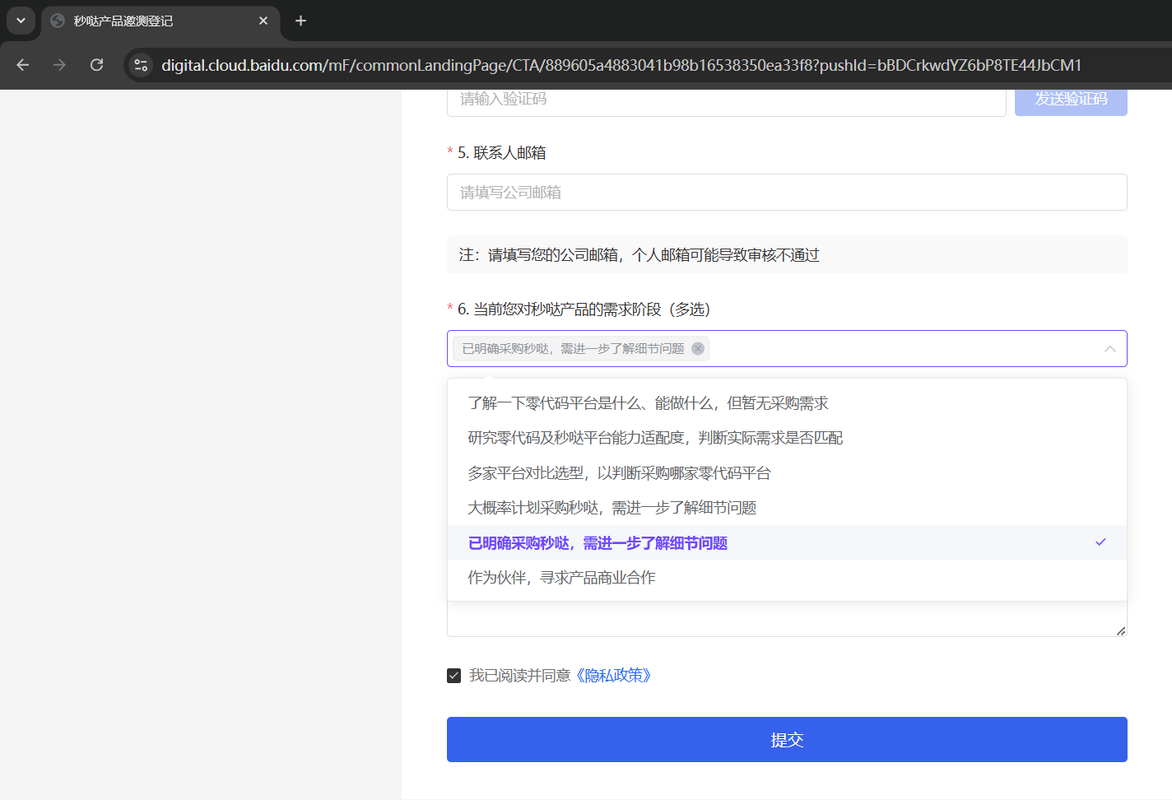Viewport: 1172px width, 800px height.
Task: Grab the textarea resize handle
Action: pyautogui.click(x=1120, y=631)
